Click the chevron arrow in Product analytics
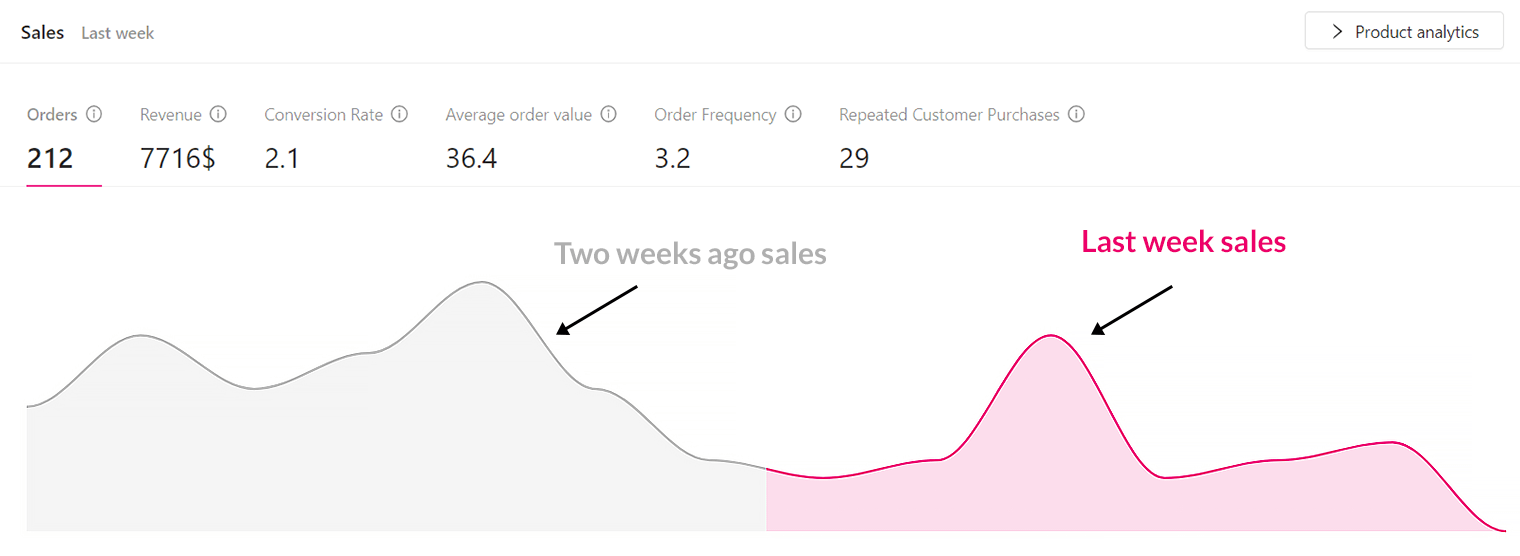This screenshot has width=1520, height=556. pyautogui.click(x=1337, y=32)
